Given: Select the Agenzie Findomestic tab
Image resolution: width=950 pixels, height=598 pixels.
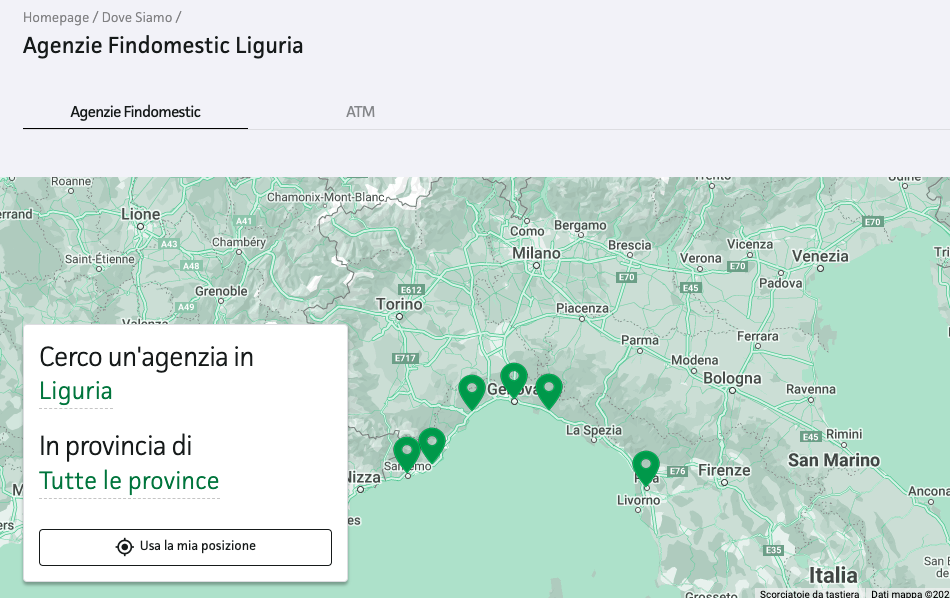Looking at the screenshot, I should coord(134,112).
